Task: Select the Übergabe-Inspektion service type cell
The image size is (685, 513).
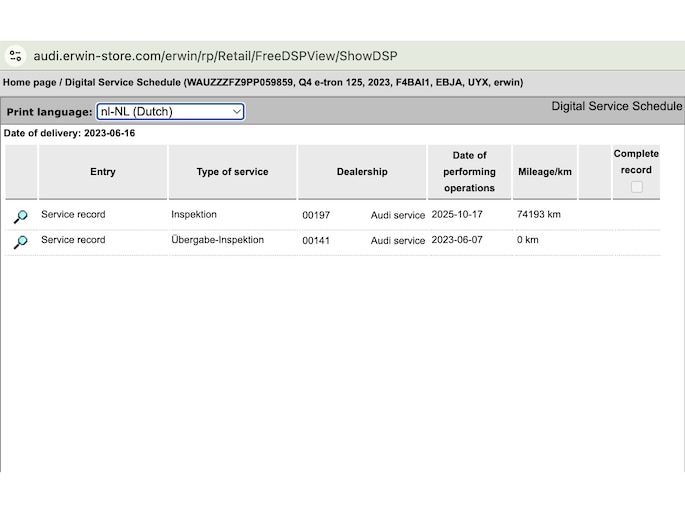Action: 218,240
